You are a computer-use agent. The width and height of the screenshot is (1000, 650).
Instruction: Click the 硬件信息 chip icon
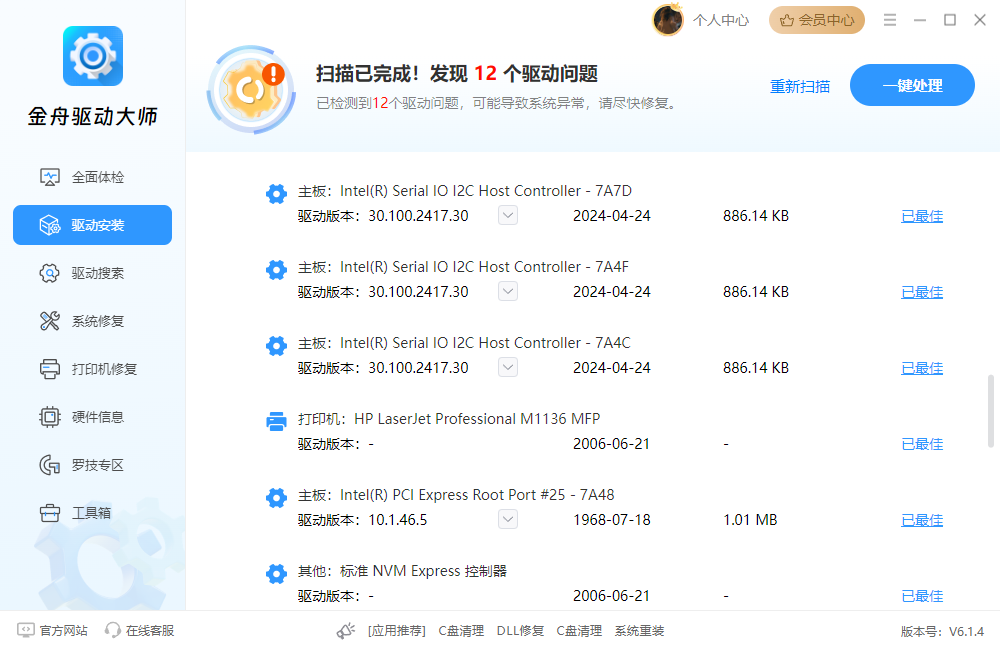click(x=50, y=417)
